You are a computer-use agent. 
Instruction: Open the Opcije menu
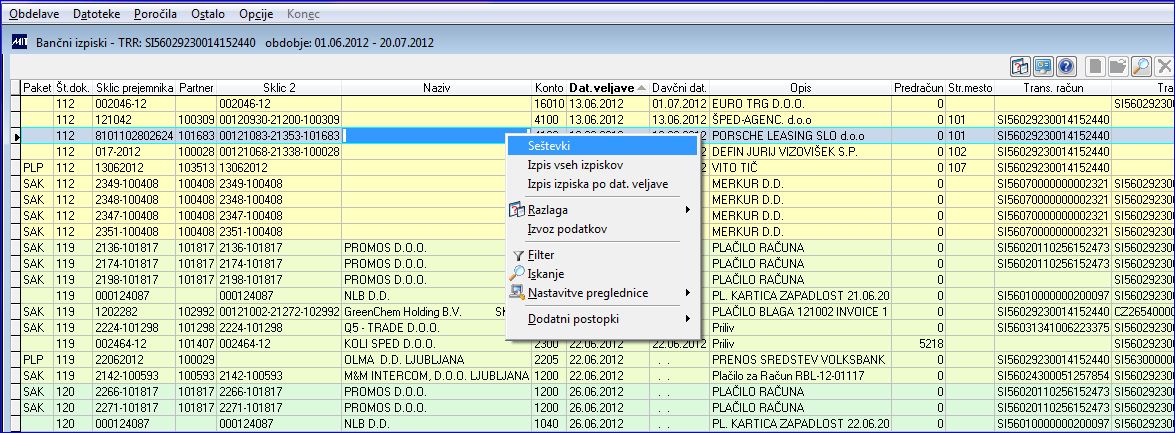coord(256,14)
